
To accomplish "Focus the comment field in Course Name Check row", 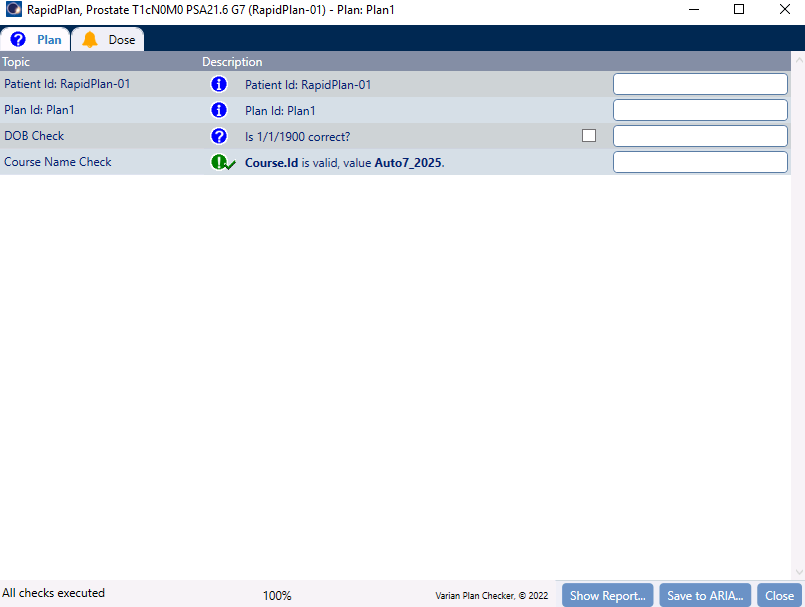I will pos(700,162).
